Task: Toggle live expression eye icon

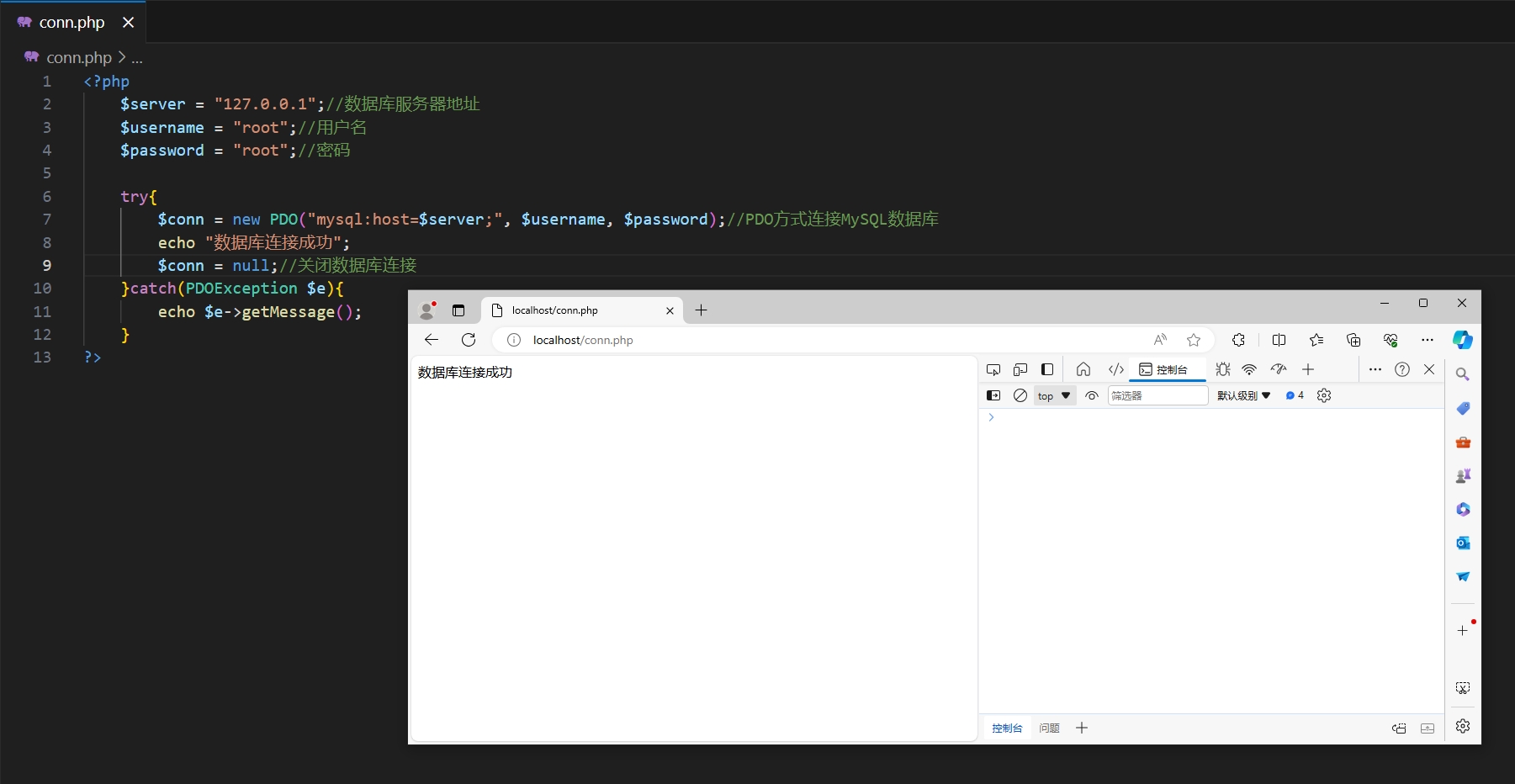Action: [x=1092, y=395]
